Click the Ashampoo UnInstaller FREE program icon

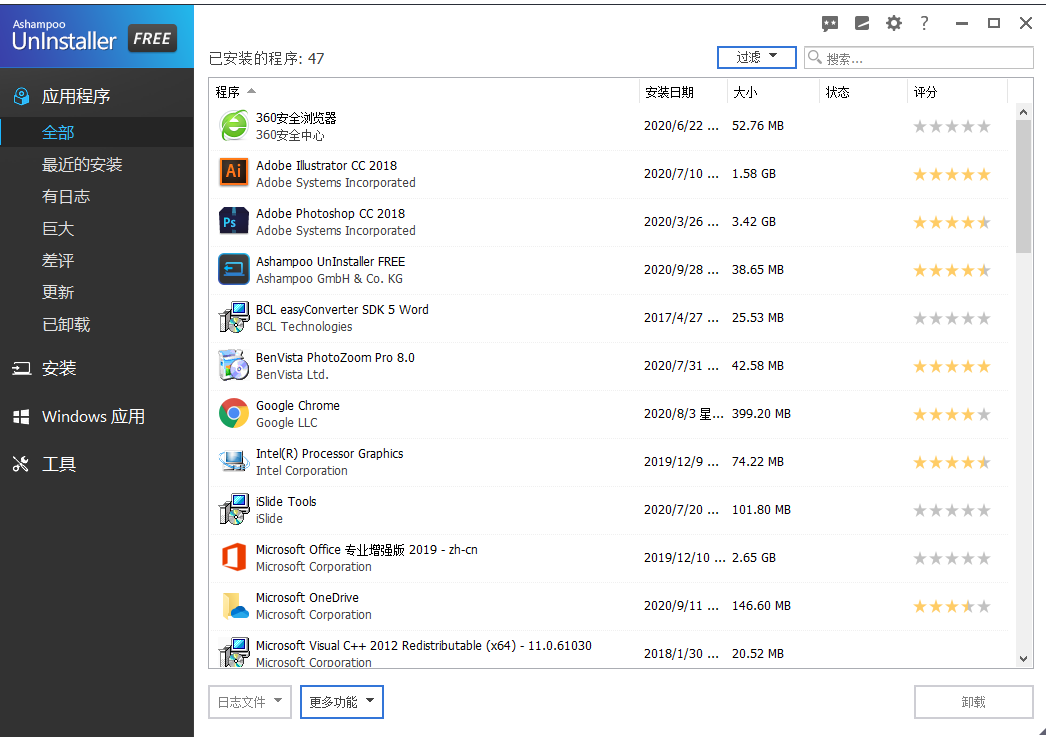click(x=234, y=269)
